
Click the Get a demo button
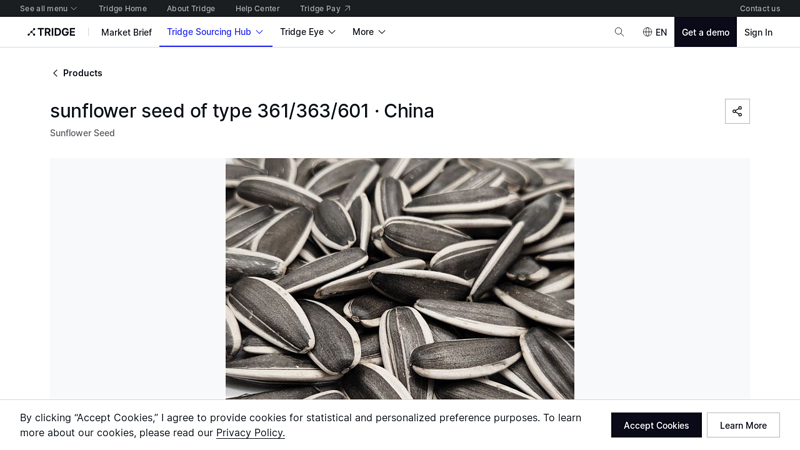point(705,32)
